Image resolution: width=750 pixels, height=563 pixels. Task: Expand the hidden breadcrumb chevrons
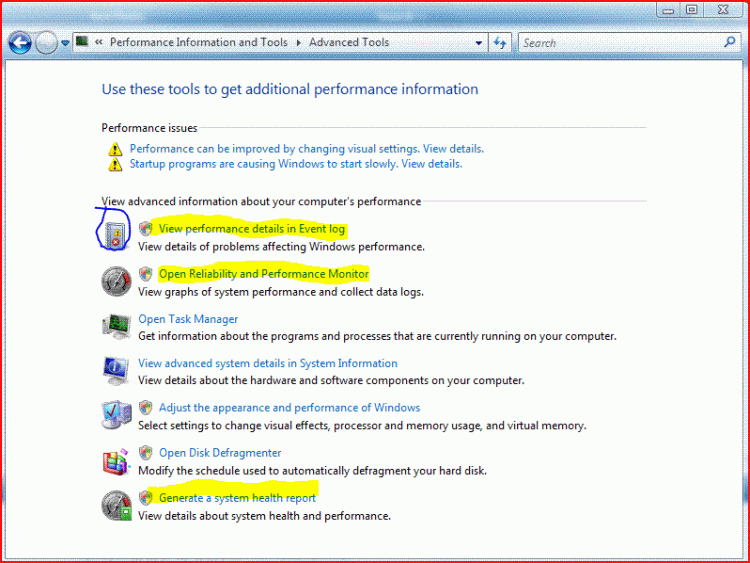click(99, 42)
